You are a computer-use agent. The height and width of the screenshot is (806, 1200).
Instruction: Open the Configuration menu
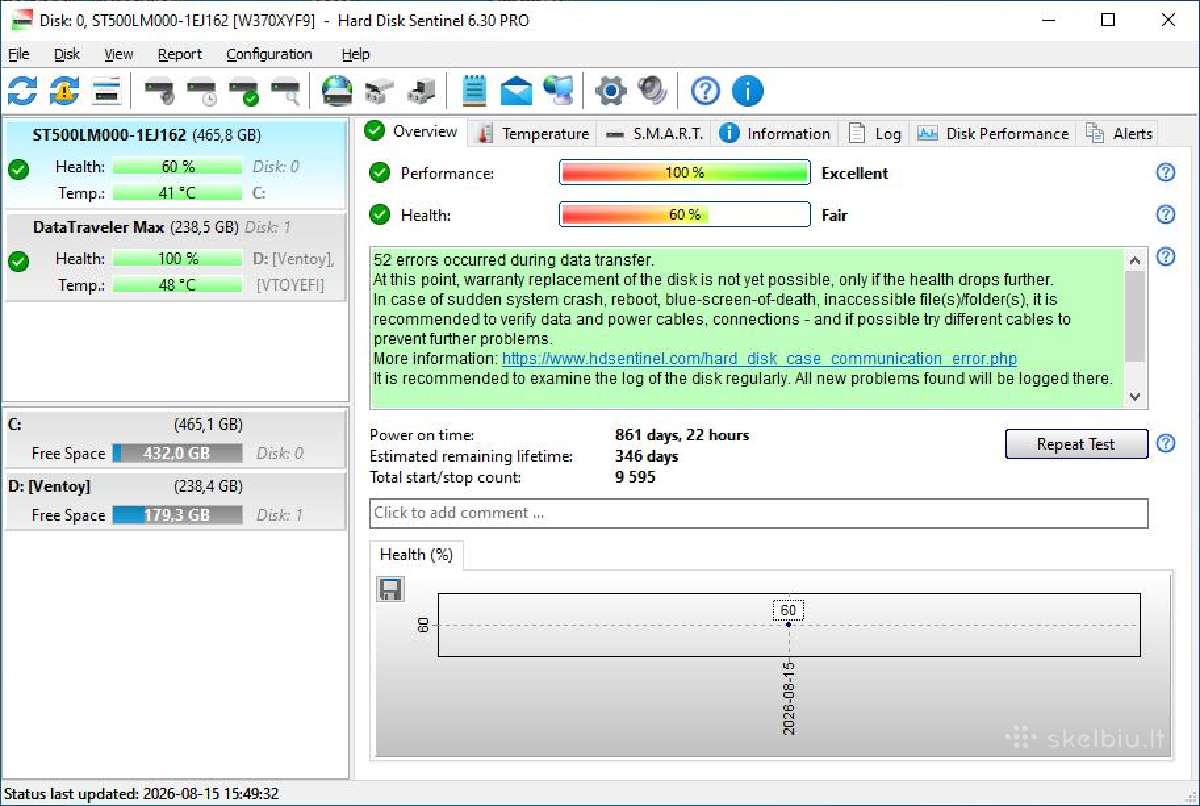(269, 54)
